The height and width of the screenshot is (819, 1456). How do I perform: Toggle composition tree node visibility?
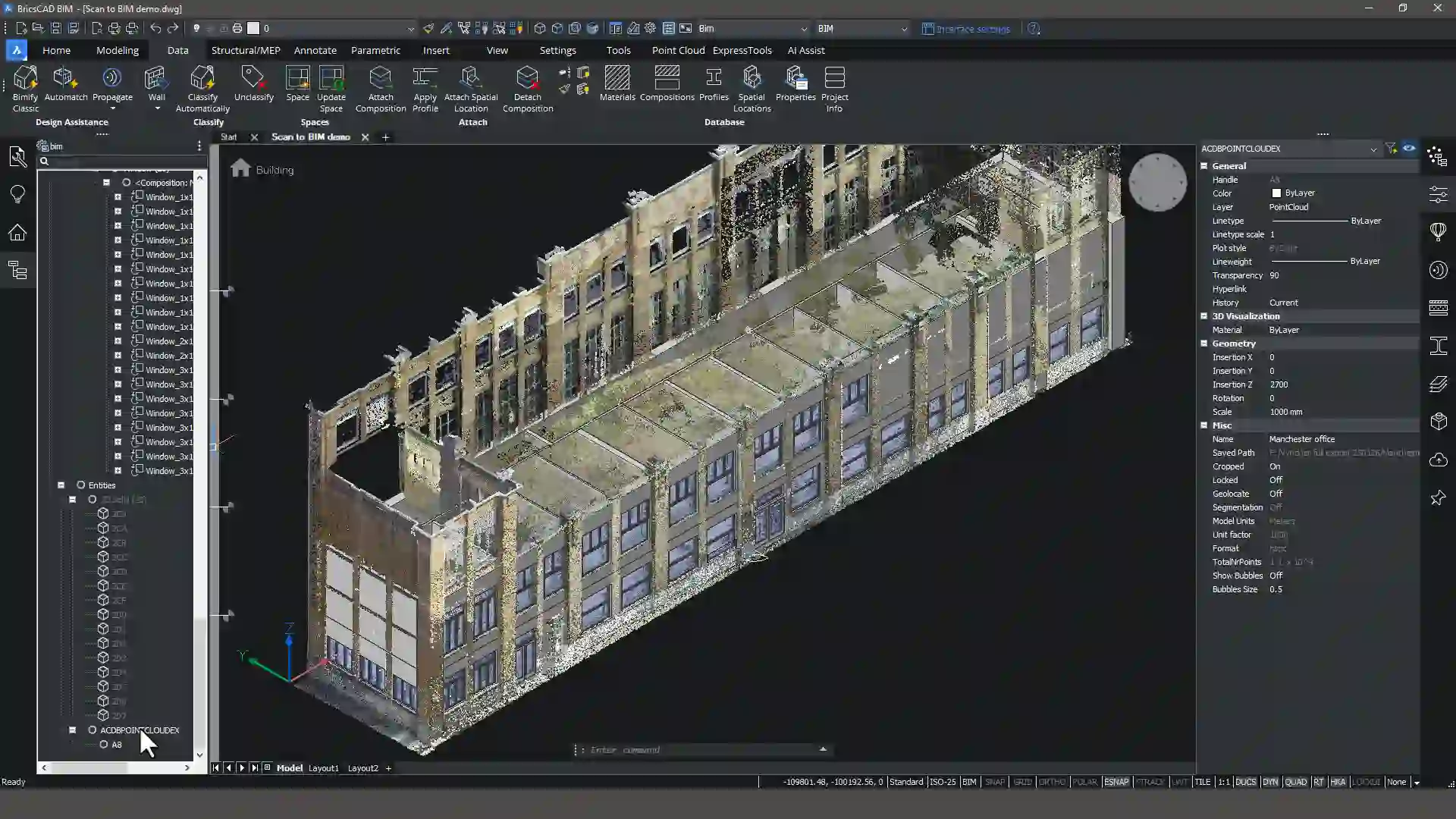[x=126, y=182]
